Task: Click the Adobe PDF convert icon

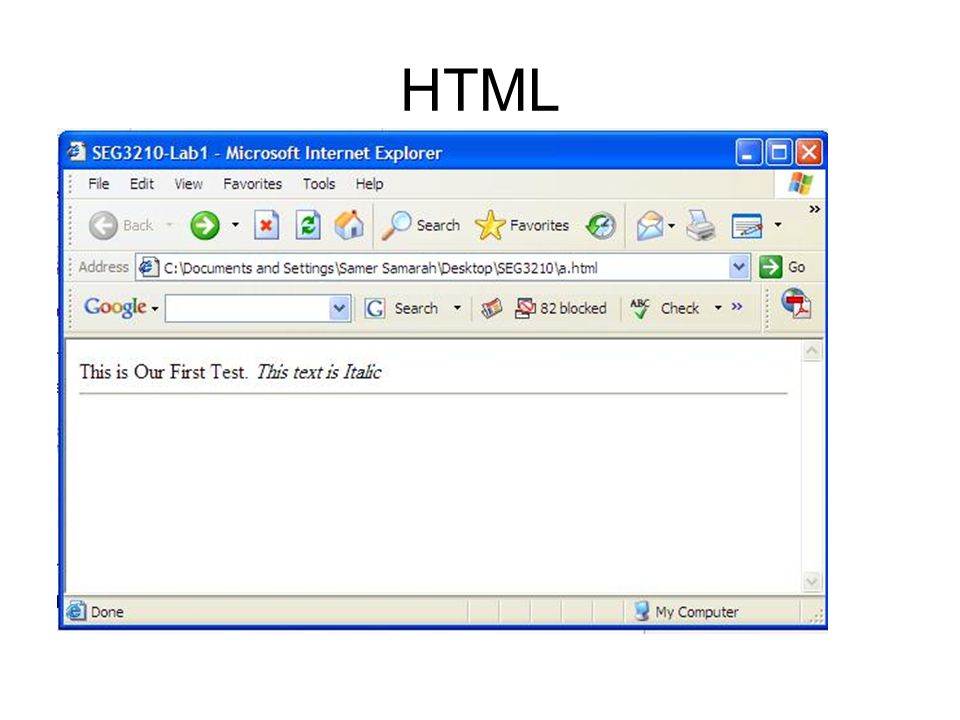Action: click(796, 304)
